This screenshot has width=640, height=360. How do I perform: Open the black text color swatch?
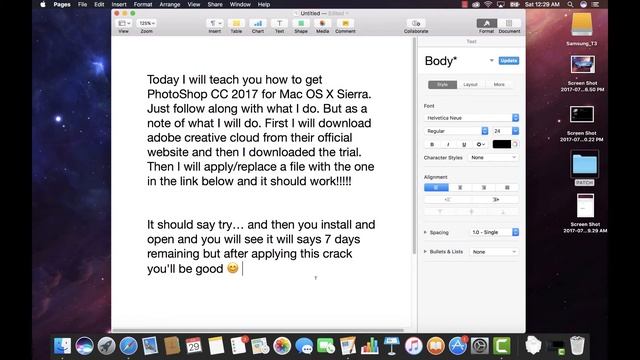pyautogui.click(x=502, y=144)
